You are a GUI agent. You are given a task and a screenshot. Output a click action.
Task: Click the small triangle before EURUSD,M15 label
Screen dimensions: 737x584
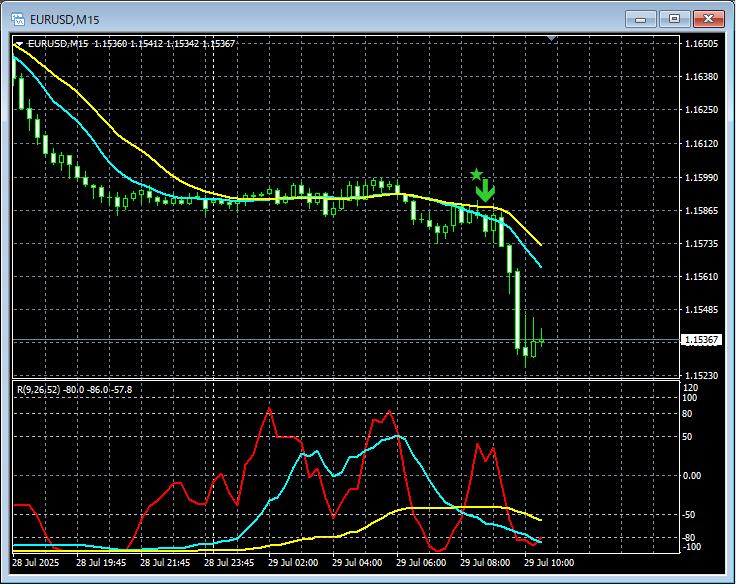click(x=19, y=44)
